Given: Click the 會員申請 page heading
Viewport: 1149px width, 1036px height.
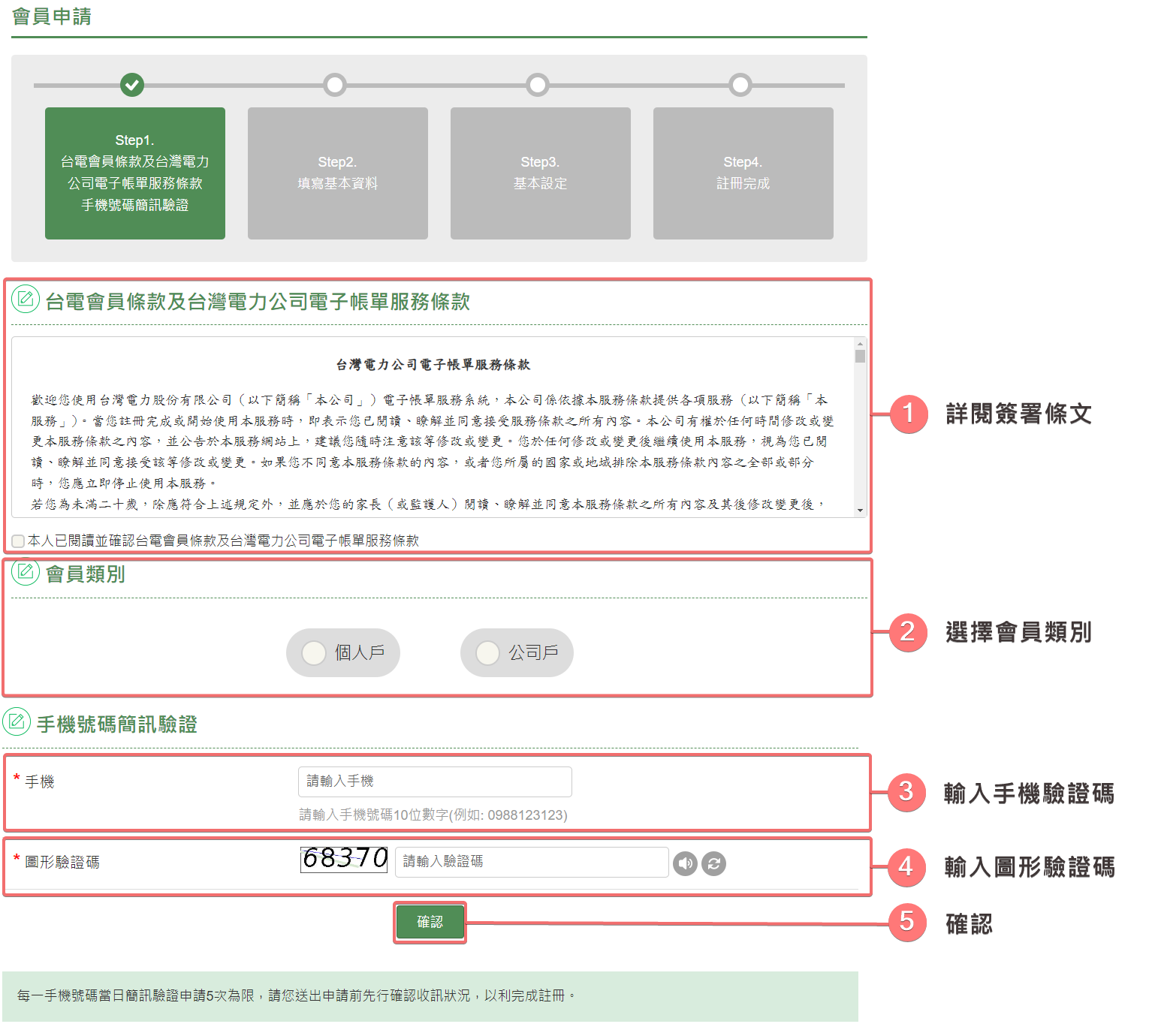Looking at the screenshot, I should point(52,17).
